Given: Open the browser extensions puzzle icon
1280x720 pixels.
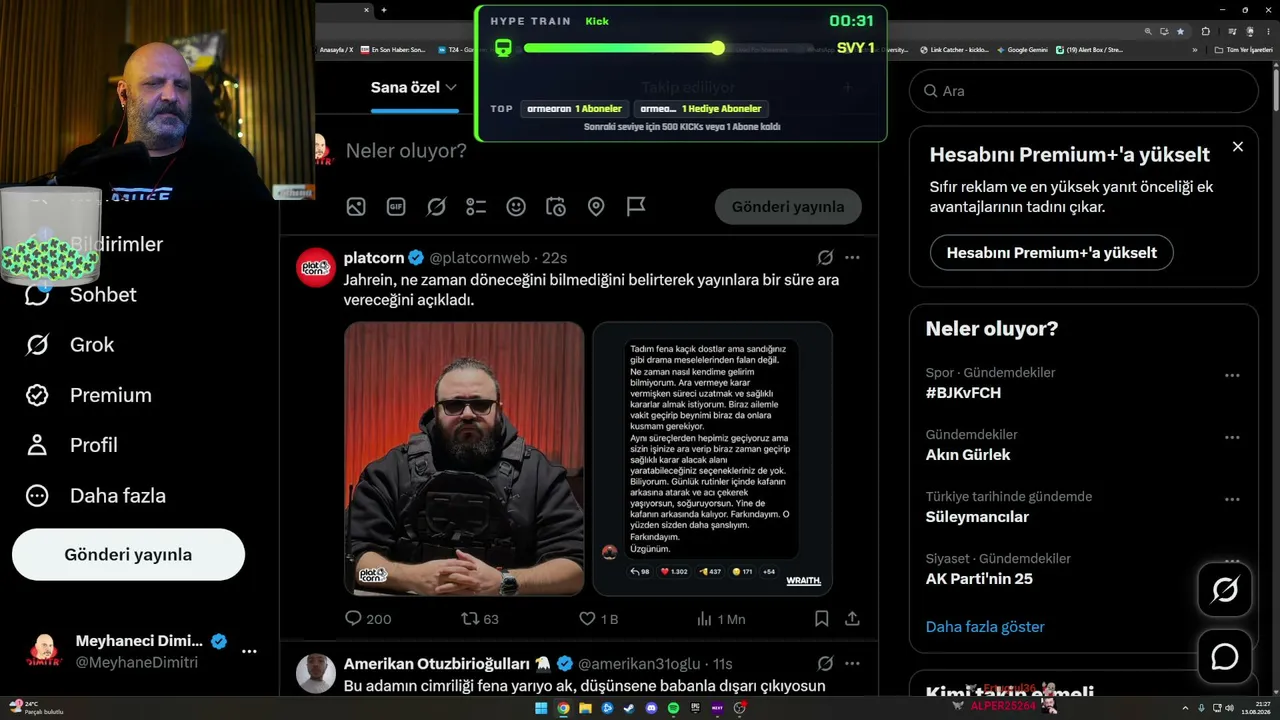Looking at the screenshot, I should [1205, 31].
